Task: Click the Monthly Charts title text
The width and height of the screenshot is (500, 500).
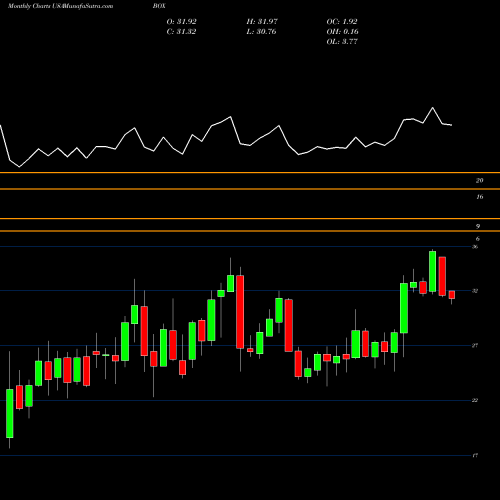Action: coord(28,6)
